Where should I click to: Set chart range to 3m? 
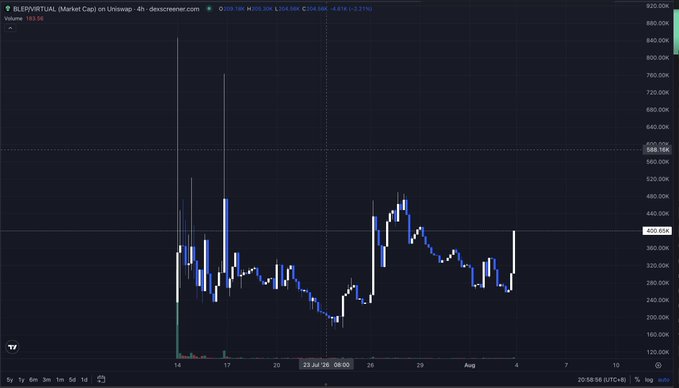point(46,380)
